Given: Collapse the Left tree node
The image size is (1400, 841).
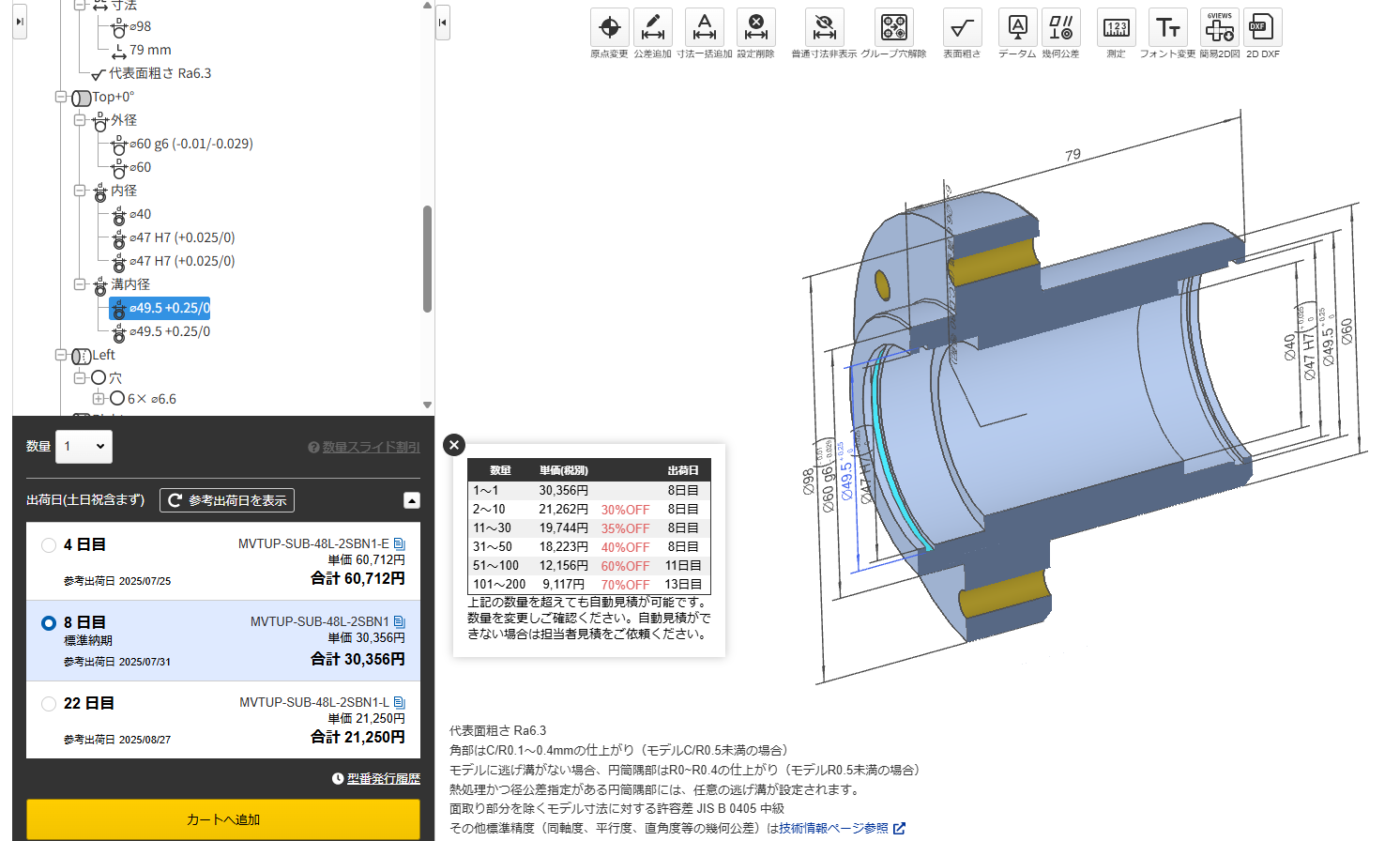Looking at the screenshot, I should [x=61, y=355].
